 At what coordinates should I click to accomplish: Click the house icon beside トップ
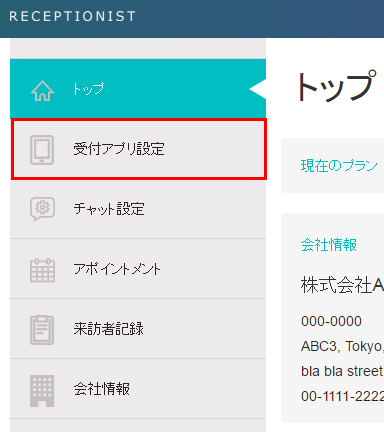[42, 91]
